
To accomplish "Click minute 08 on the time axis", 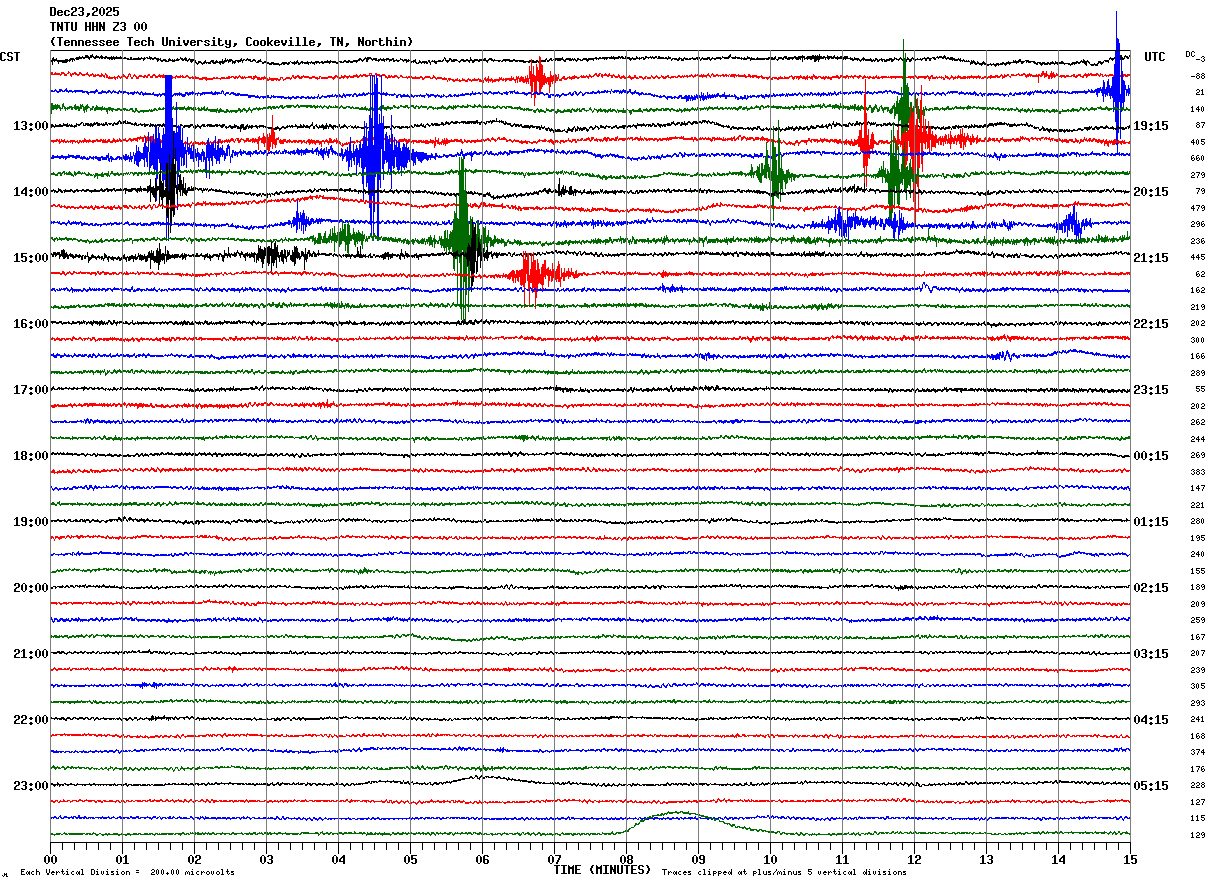I will coord(626,860).
